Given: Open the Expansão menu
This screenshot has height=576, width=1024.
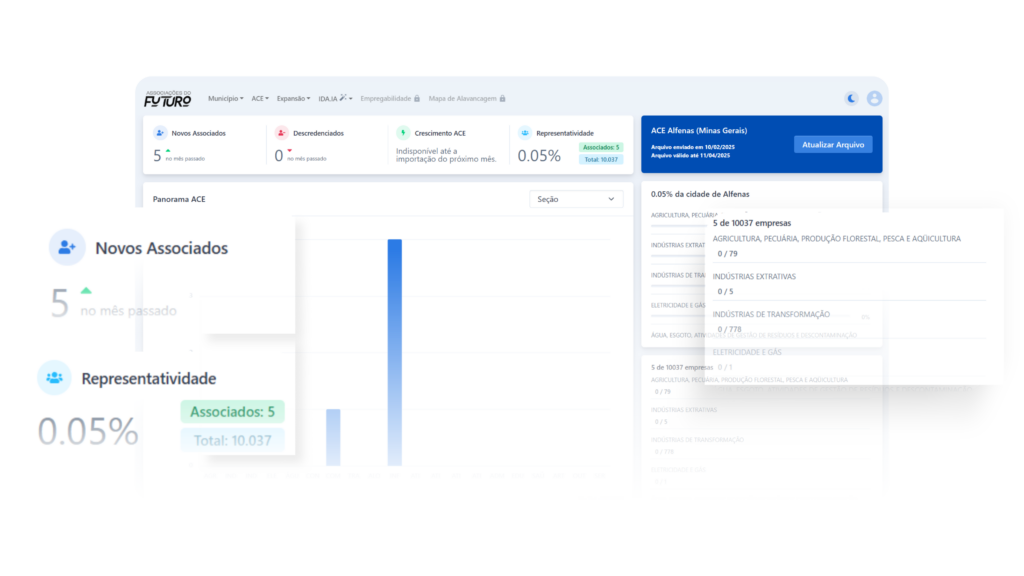Looking at the screenshot, I should tap(293, 99).
